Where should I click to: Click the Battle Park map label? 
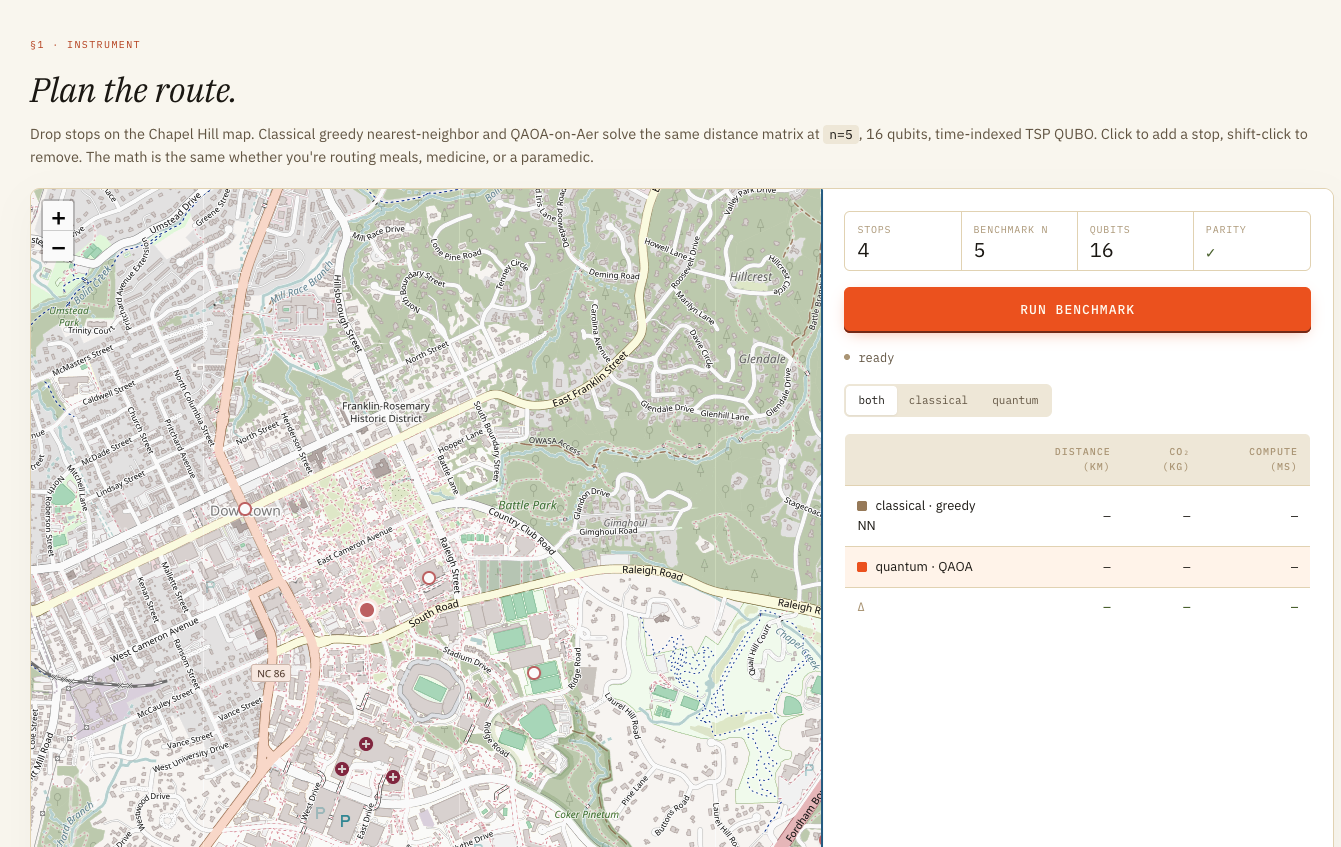click(528, 505)
